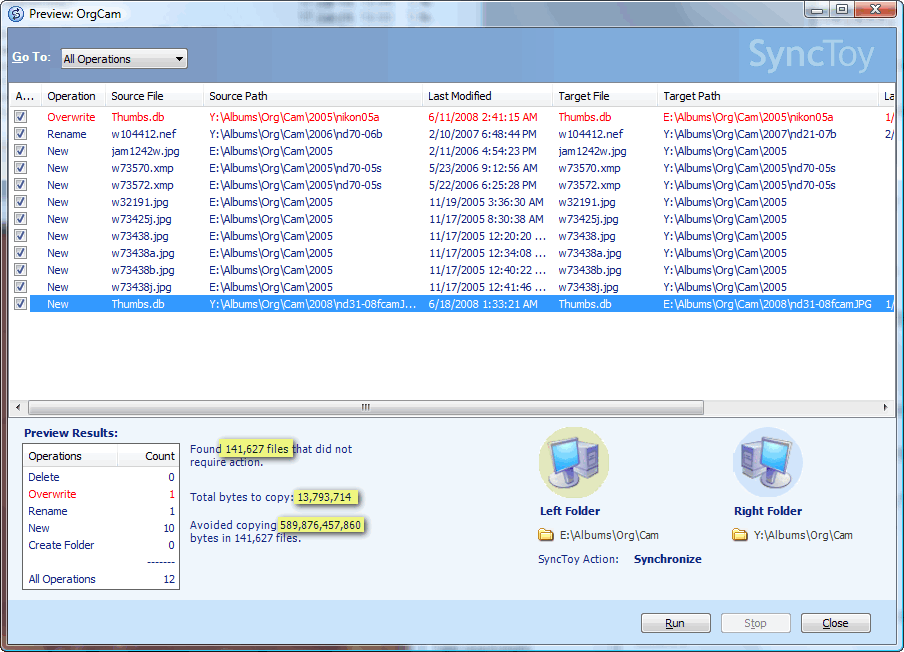Toggle checkbox for w73572.xmp row
Viewport: 904px width, 652px height.
[21, 185]
